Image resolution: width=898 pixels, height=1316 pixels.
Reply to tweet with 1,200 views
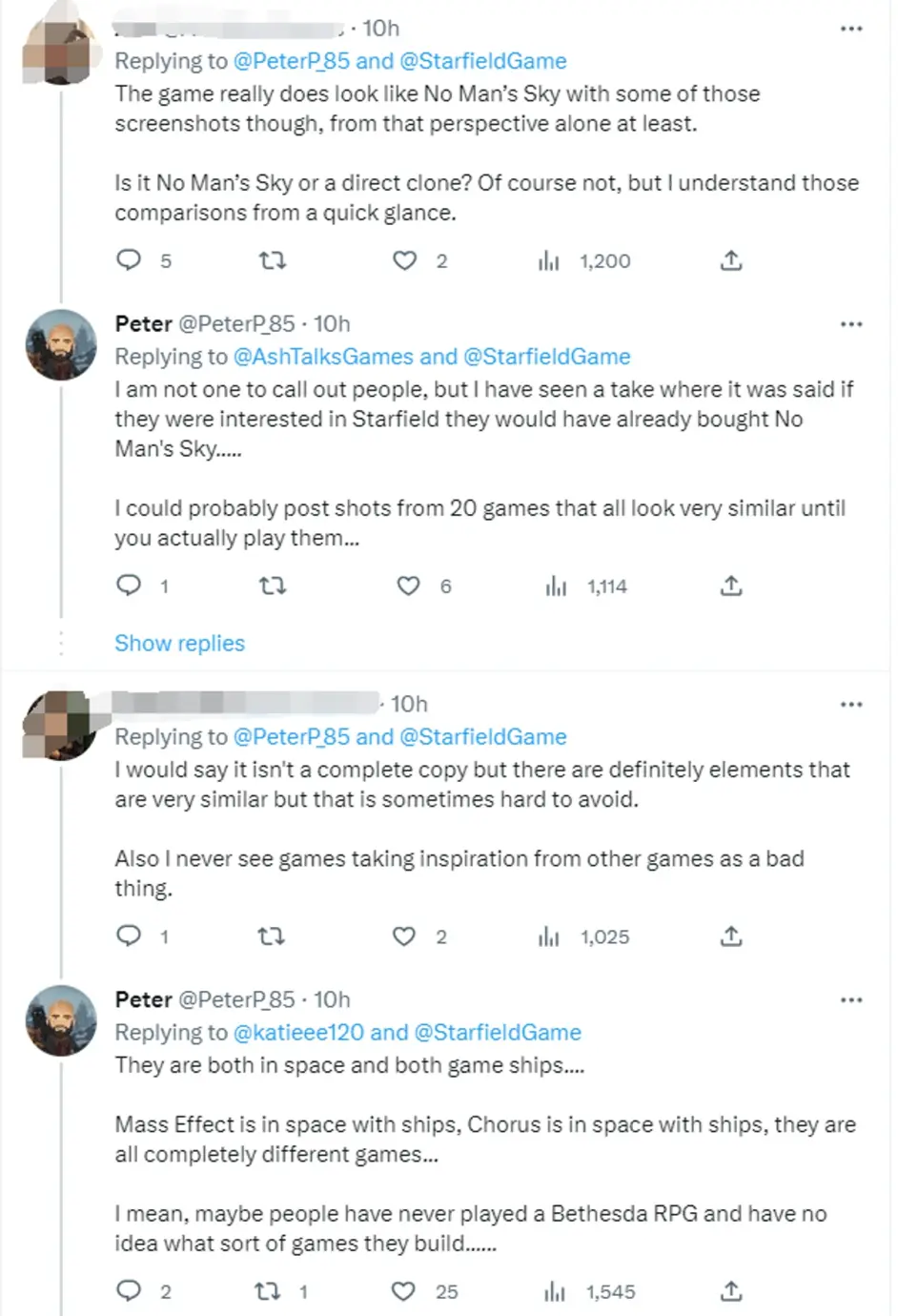[x=129, y=260]
